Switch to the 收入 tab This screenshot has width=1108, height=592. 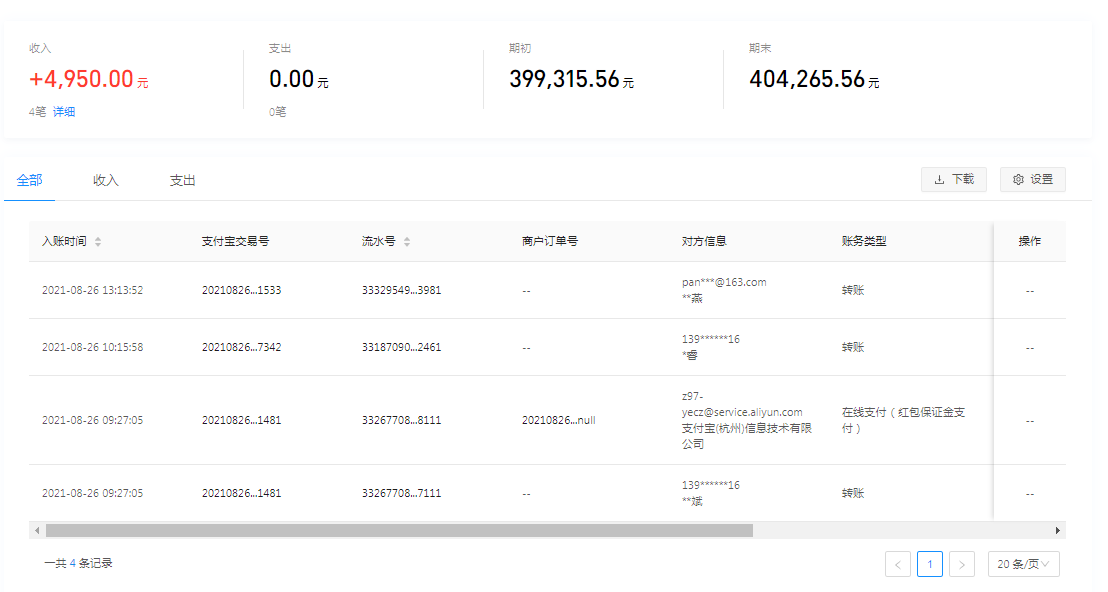[106, 181]
